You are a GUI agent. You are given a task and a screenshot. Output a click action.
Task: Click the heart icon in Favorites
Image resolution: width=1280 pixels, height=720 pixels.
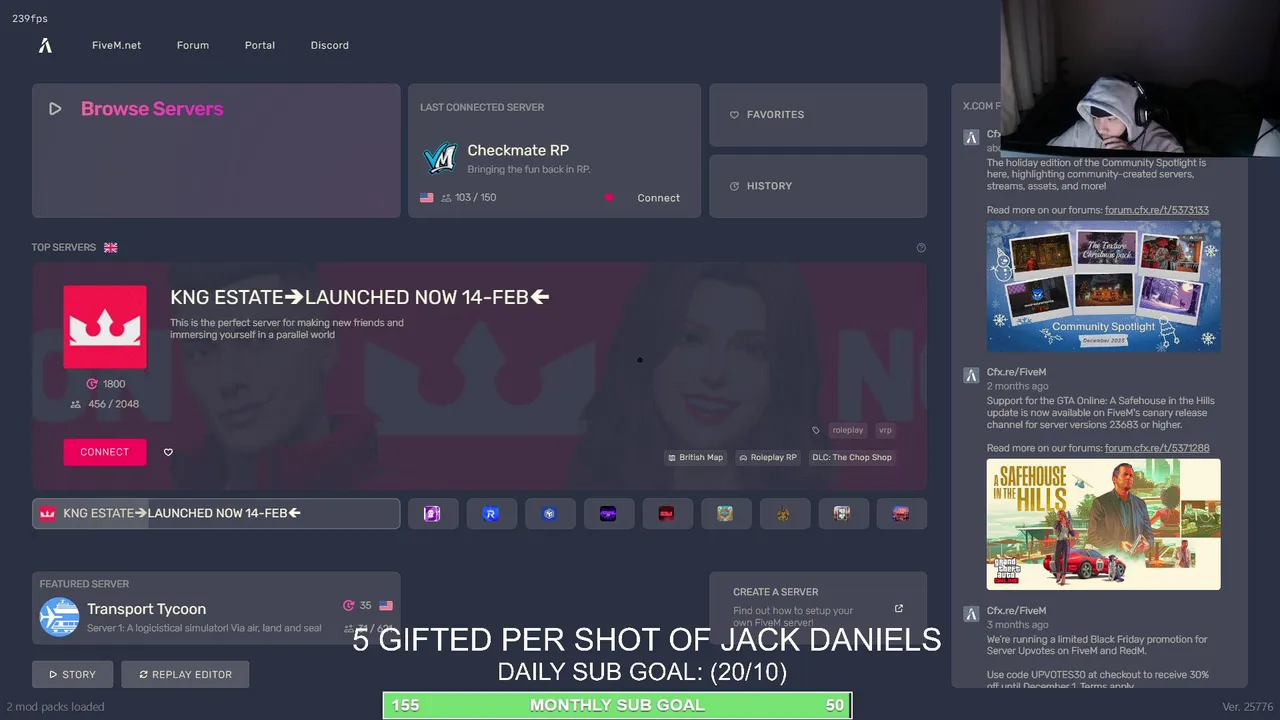coord(734,115)
